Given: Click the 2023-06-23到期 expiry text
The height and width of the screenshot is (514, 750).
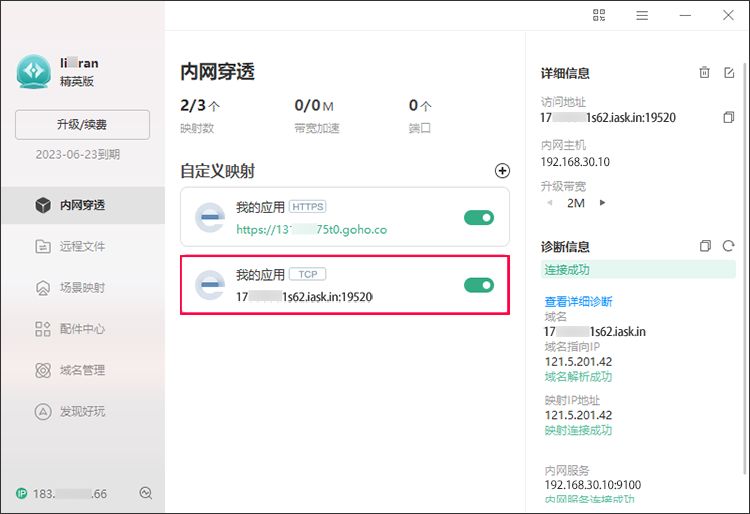Looking at the screenshot, I should (x=78, y=154).
